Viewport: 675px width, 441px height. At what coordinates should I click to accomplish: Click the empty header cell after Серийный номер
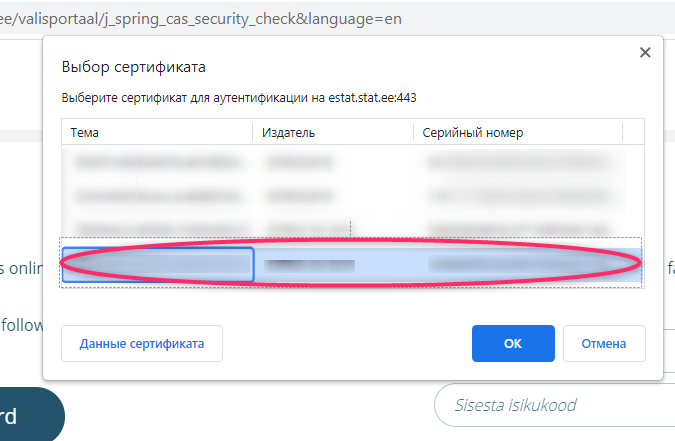pyautogui.click(x=633, y=132)
